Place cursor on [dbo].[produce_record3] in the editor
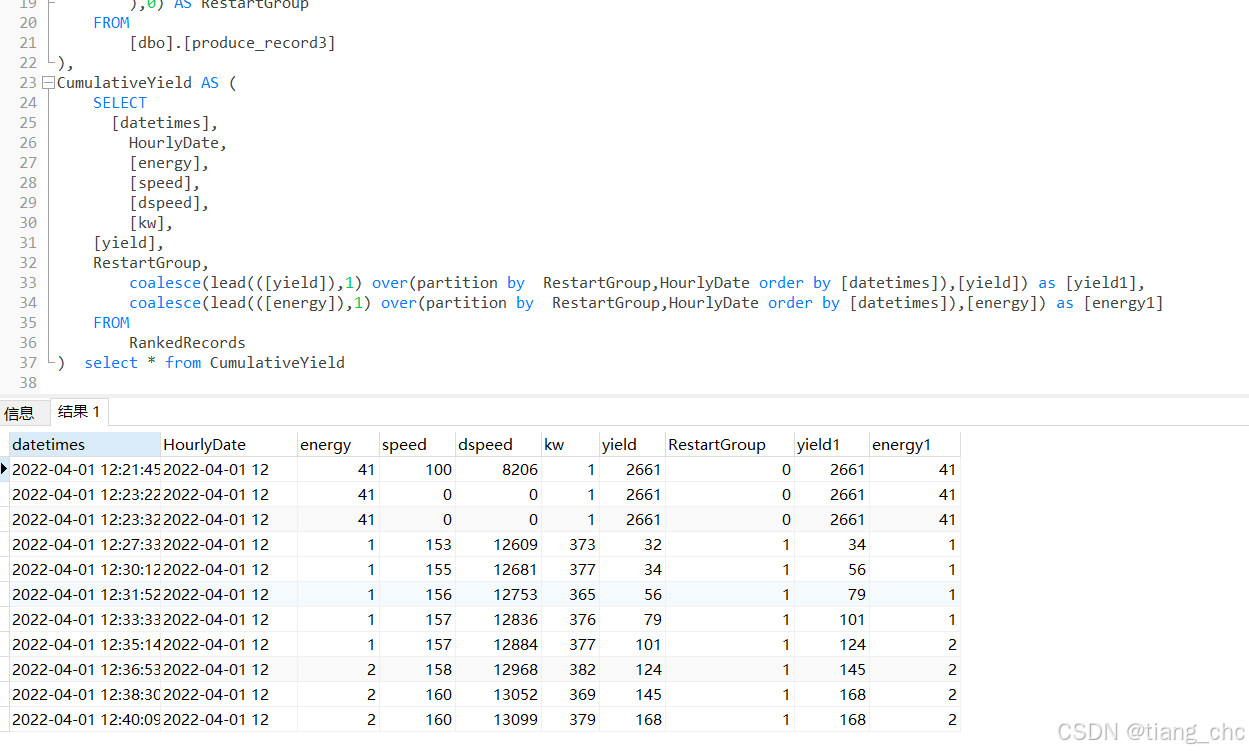 (x=232, y=43)
